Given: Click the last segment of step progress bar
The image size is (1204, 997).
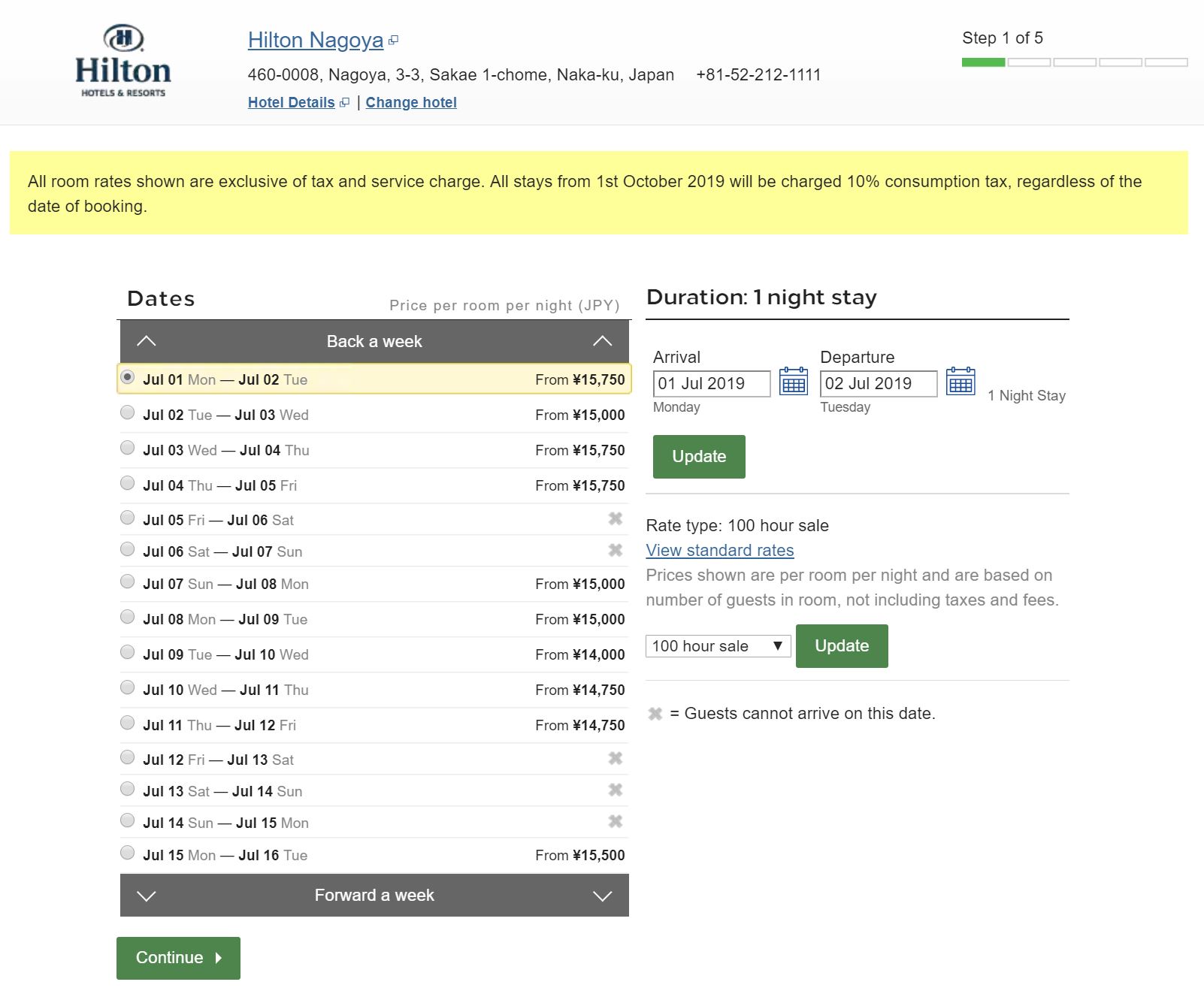Looking at the screenshot, I should [1166, 62].
